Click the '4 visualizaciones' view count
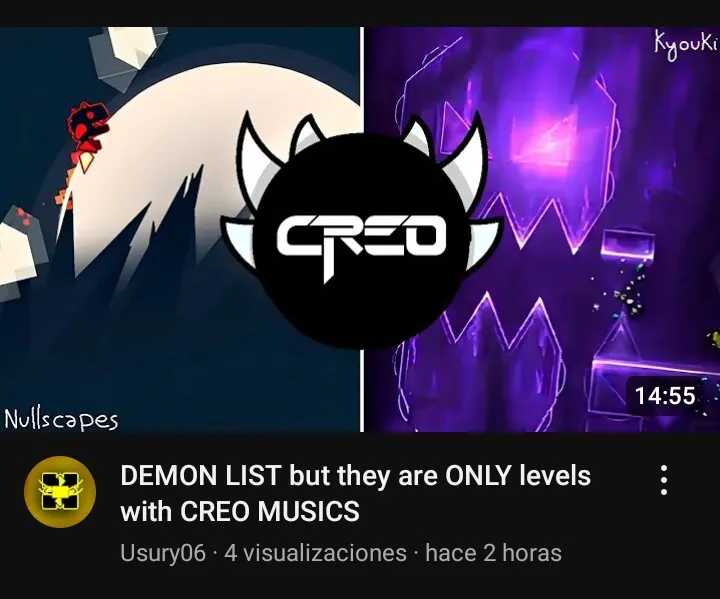 click(x=315, y=553)
